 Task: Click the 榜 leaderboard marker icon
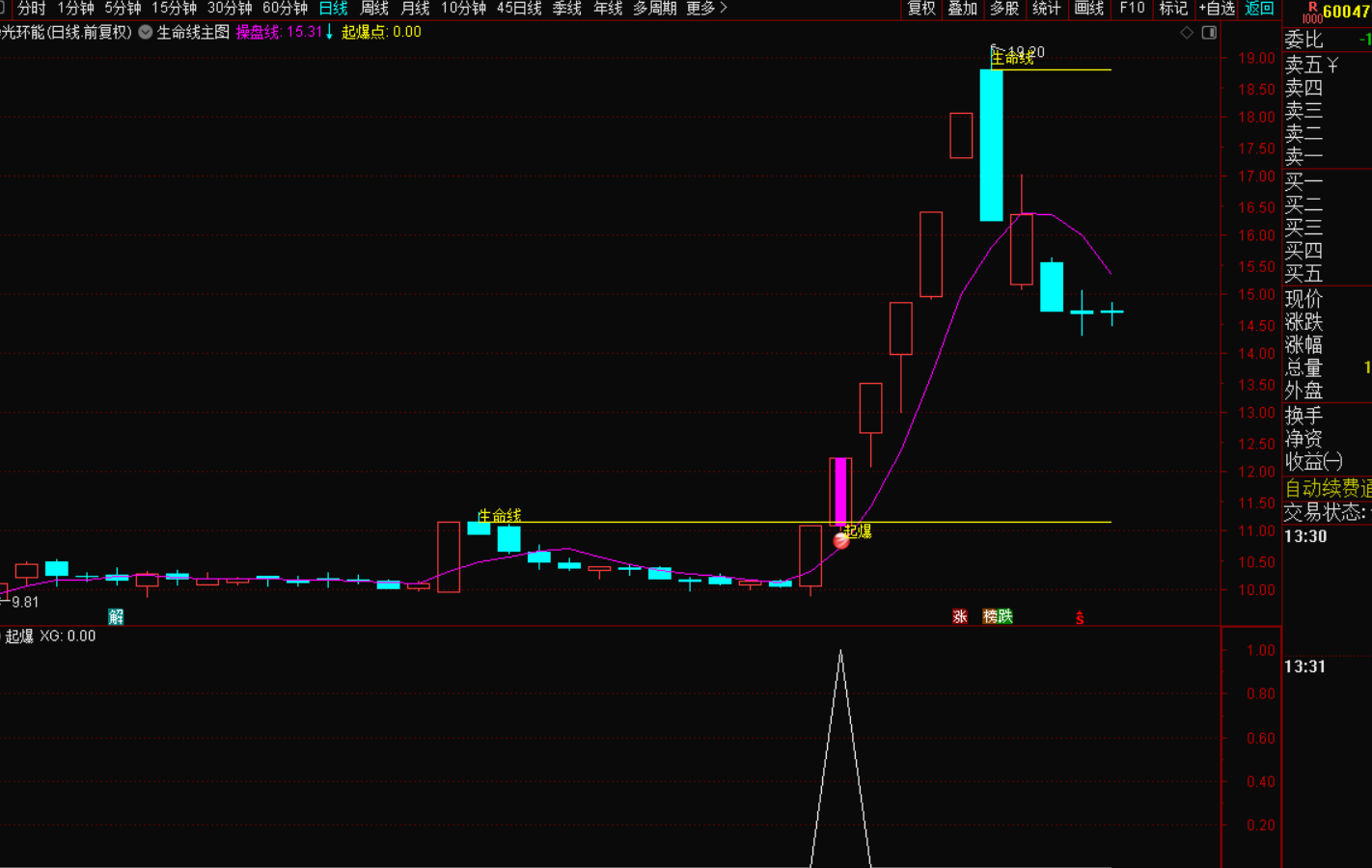tap(991, 617)
